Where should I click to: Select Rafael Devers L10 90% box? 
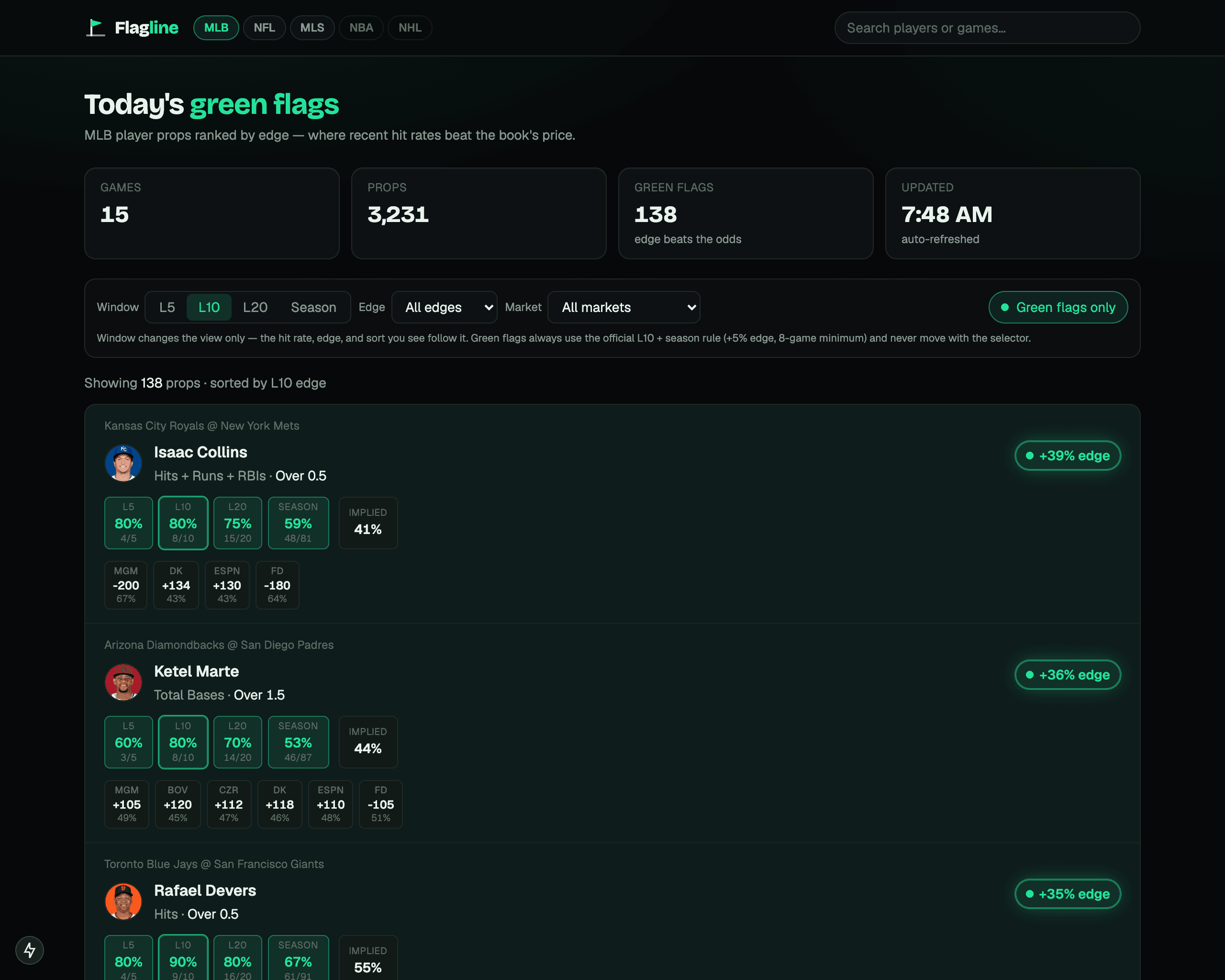pyautogui.click(x=183, y=958)
